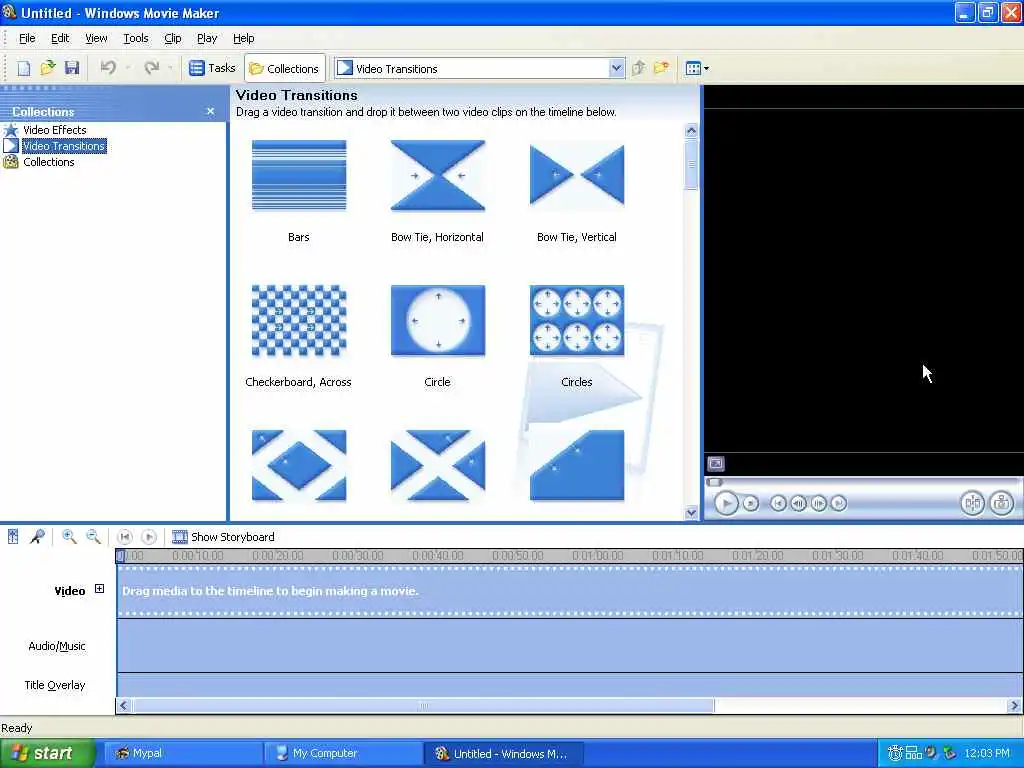
Task: Click the New Project toolbar icon
Action: pos(24,68)
